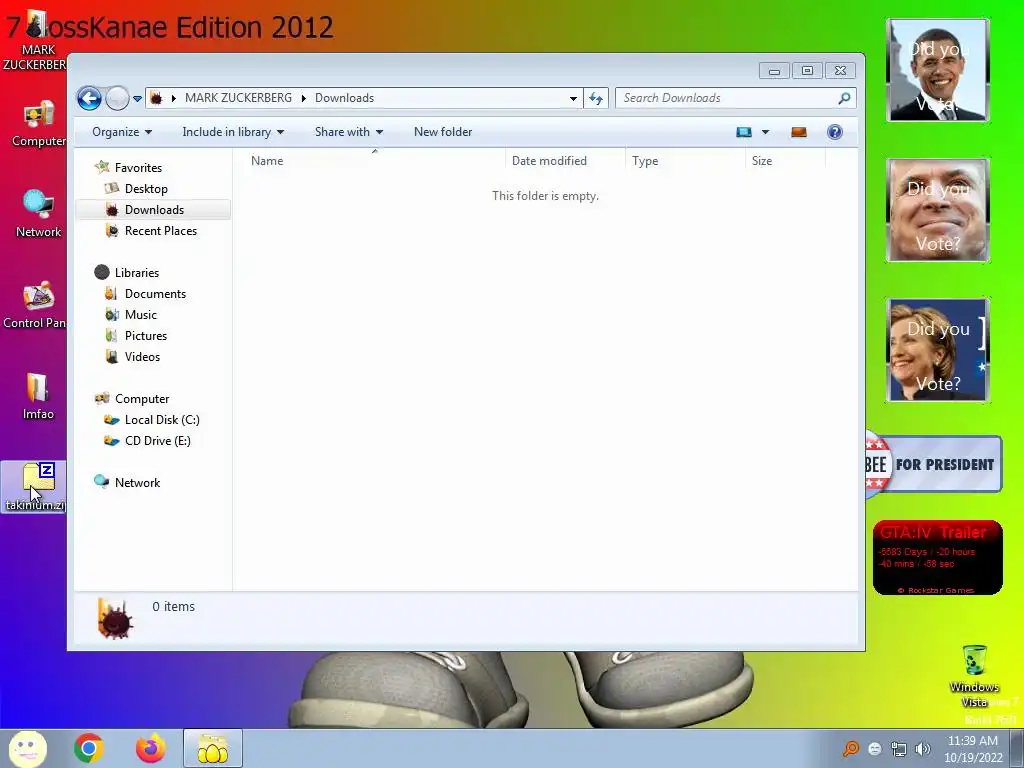The image size is (1024, 768).
Task: Select MARK ZUCKERBERG in address path
Action: point(238,98)
